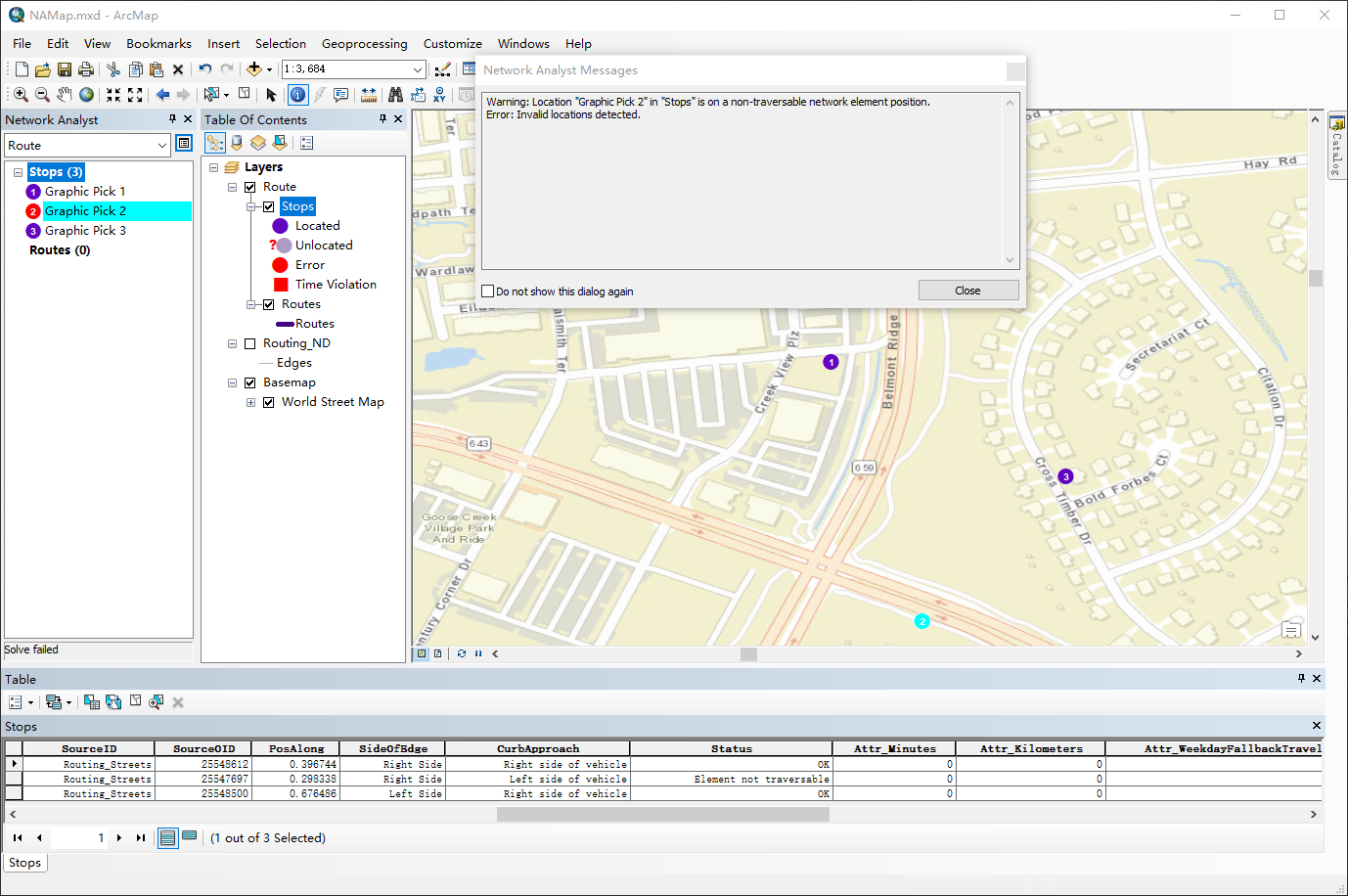Screen dimensions: 1348x896
Task: Print the map
Action: [x=86, y=69]
